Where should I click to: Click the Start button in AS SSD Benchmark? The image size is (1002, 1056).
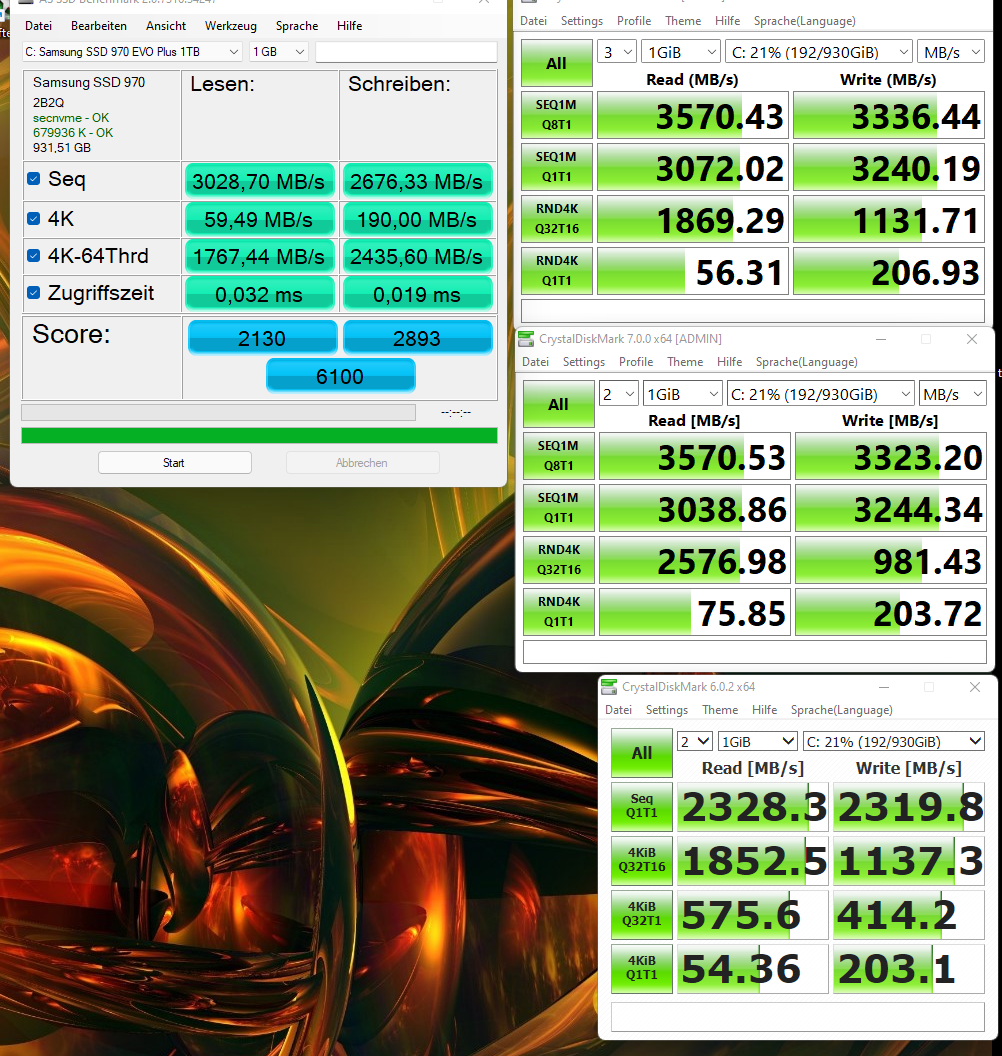[174, 463]
